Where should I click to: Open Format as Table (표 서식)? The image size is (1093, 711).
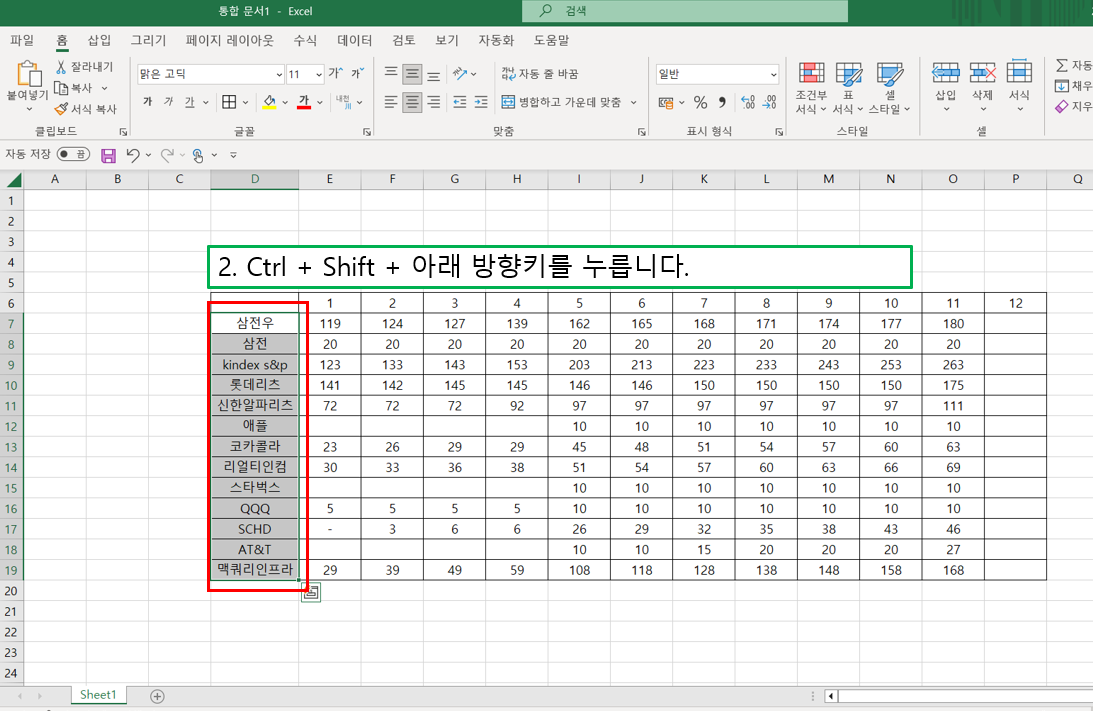tap(848, 88)
